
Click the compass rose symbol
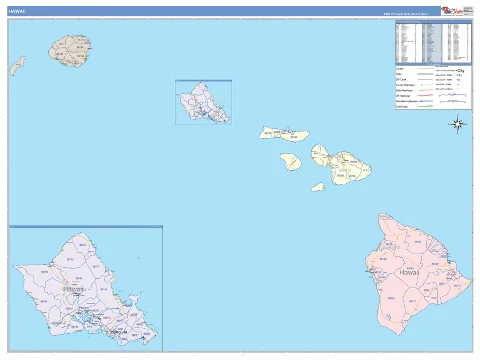[x=457, y=124]
